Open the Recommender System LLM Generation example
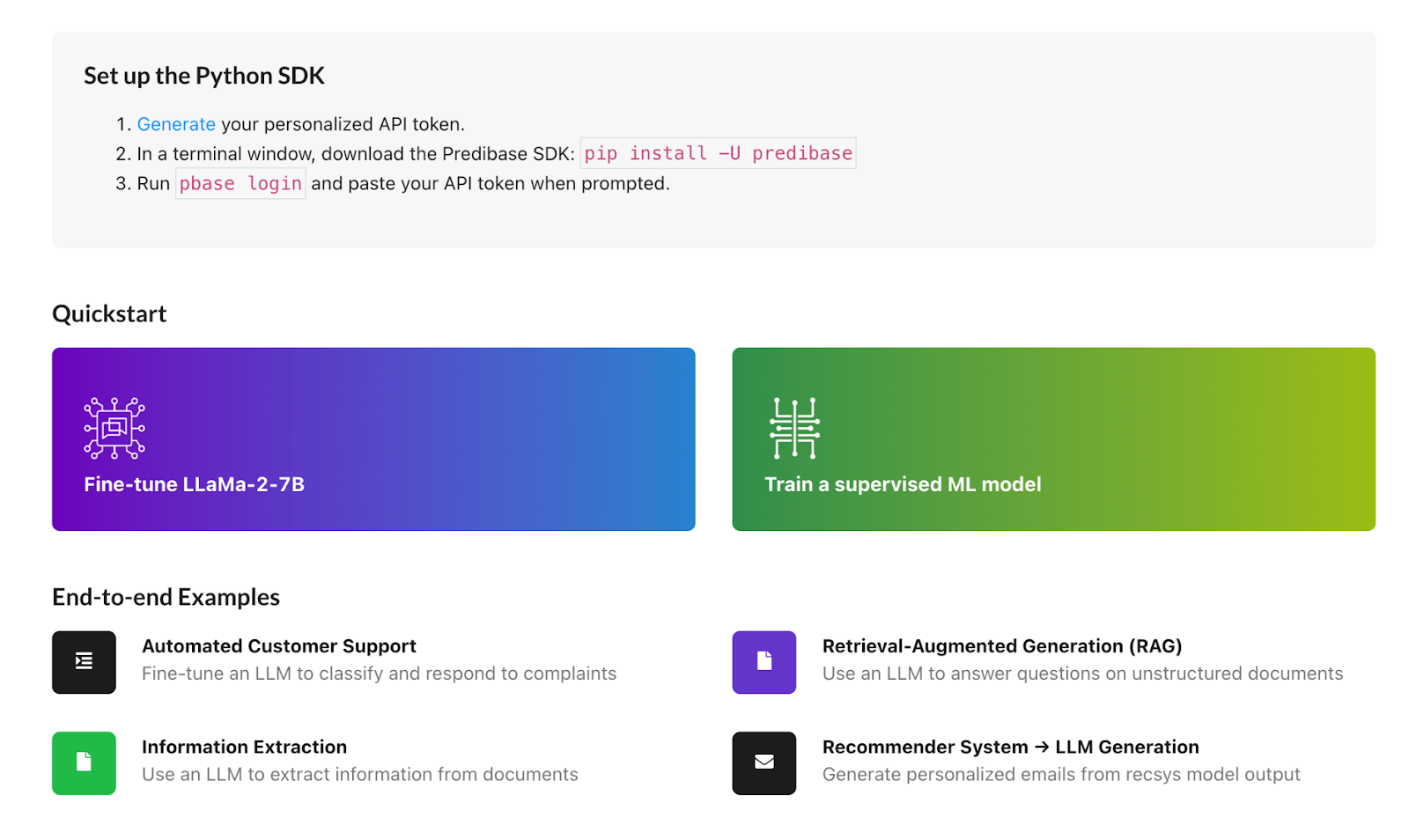Viewport: 1409px width, 840px height. [1010, 747]
